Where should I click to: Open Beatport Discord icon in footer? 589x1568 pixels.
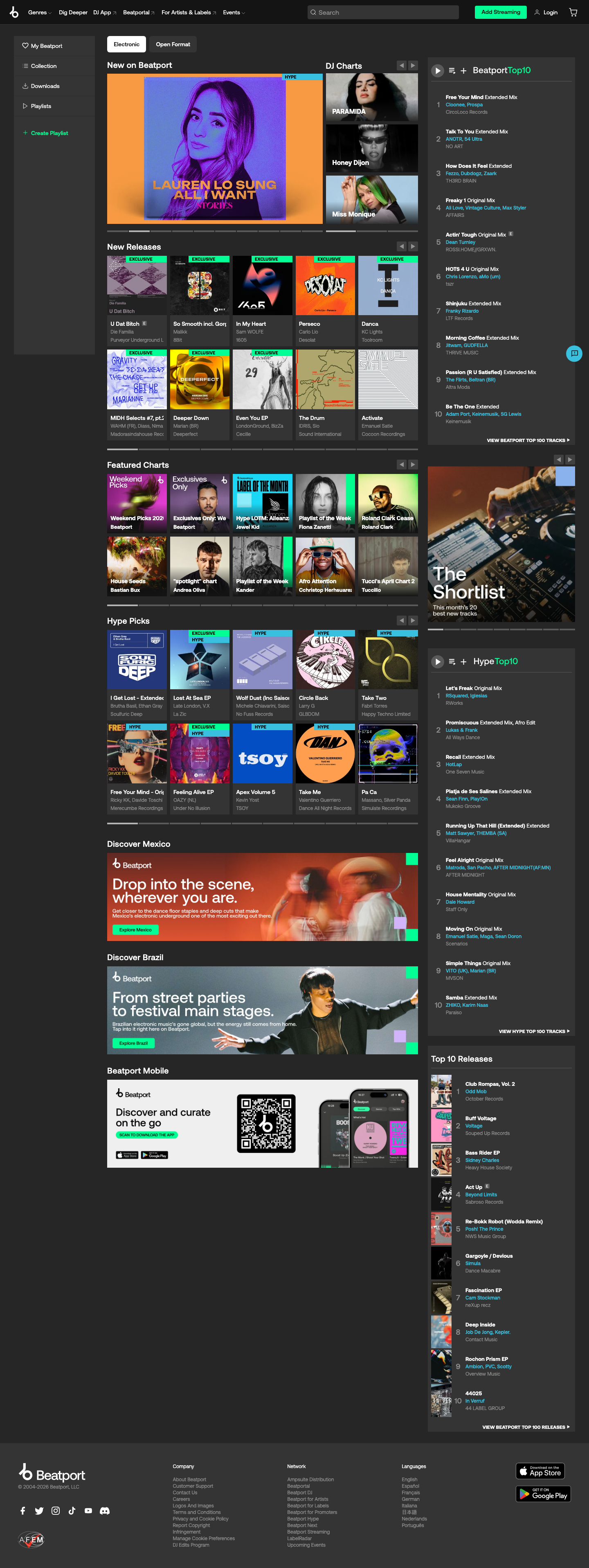tap(105, 1511)
